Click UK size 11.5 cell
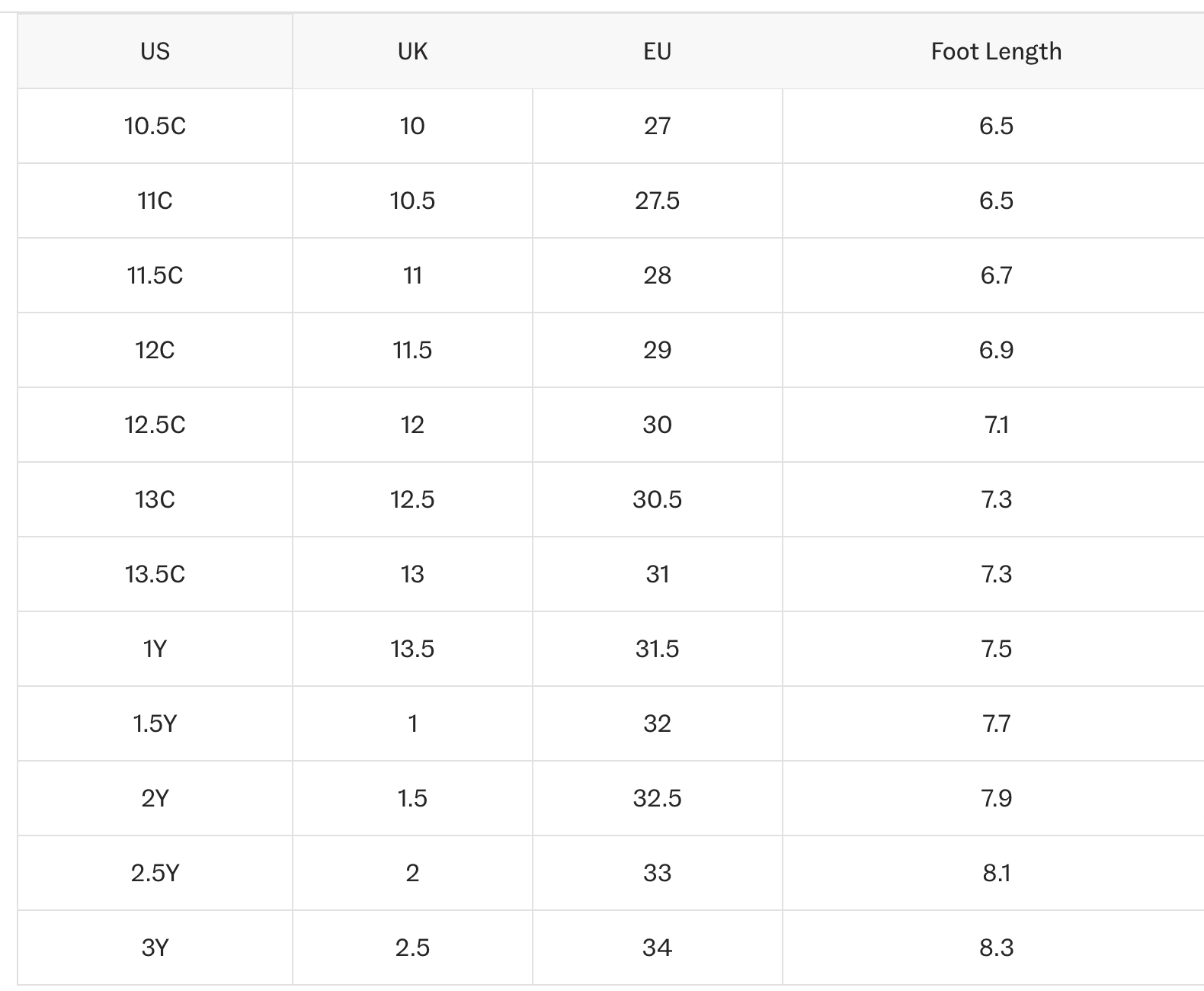The width and height of the screenshot is (1204, 991). pos(412,350)
